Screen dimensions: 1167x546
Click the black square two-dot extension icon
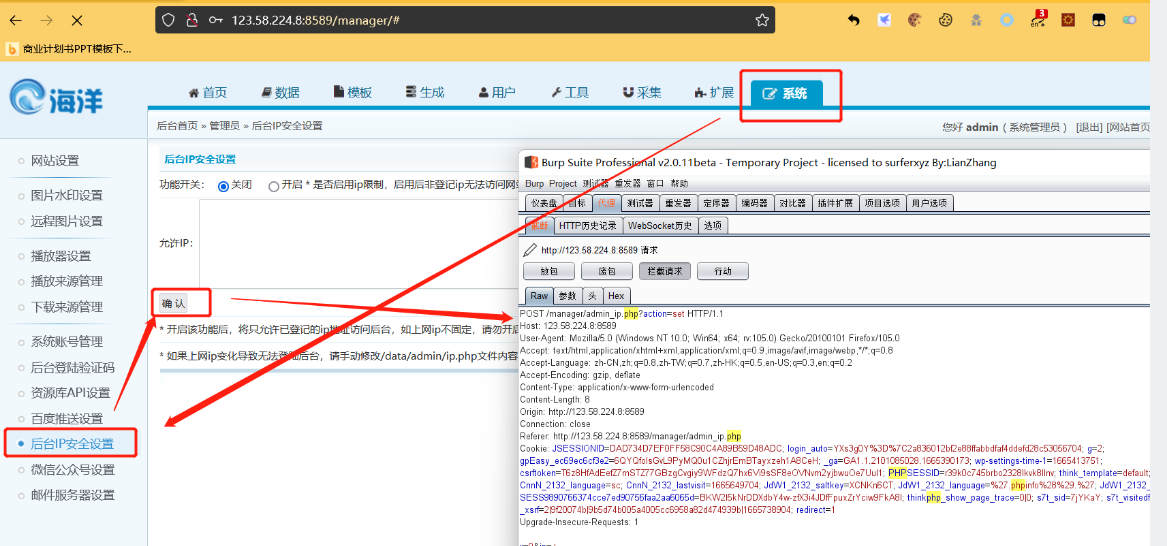click(x=1099, y=20)
